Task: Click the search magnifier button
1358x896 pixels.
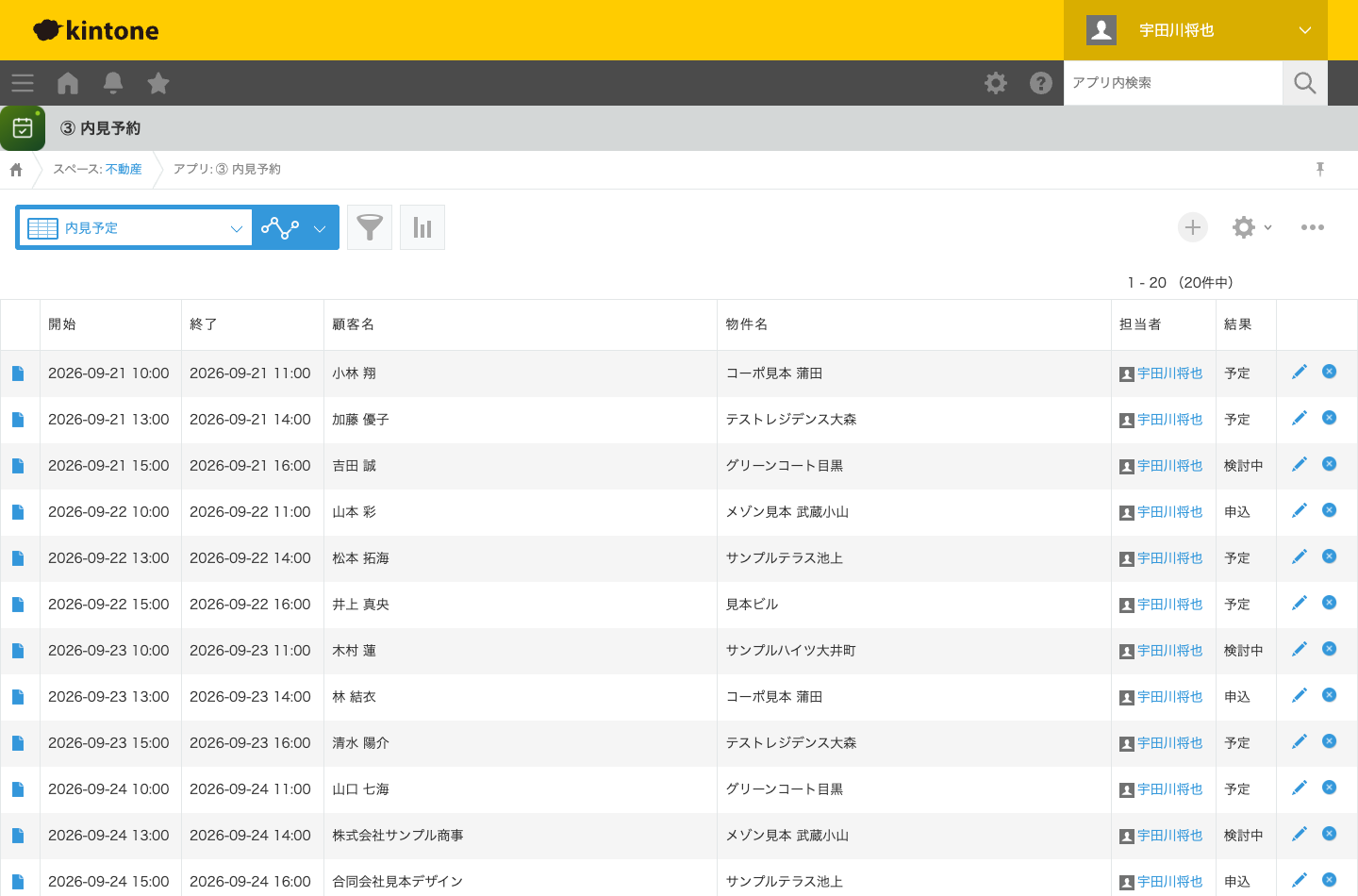Action: (x=1305, y=83)
